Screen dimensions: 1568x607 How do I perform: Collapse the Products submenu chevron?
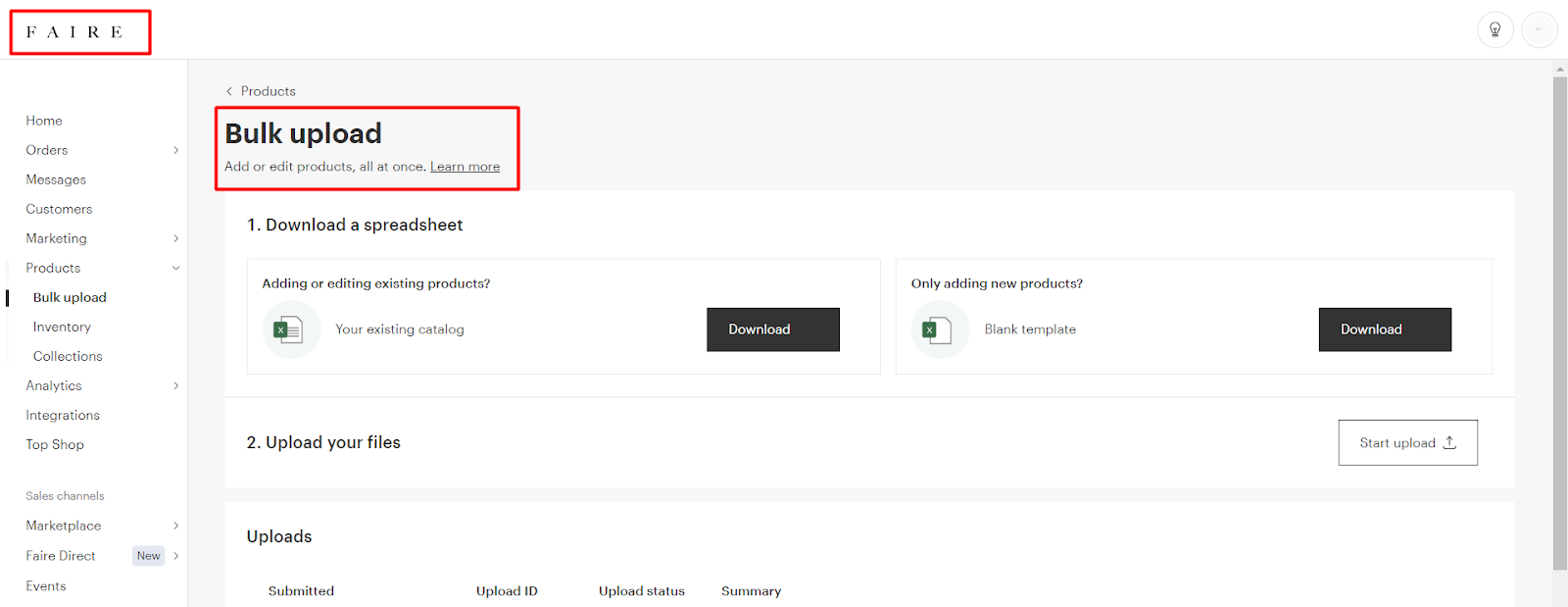(176, 268)
